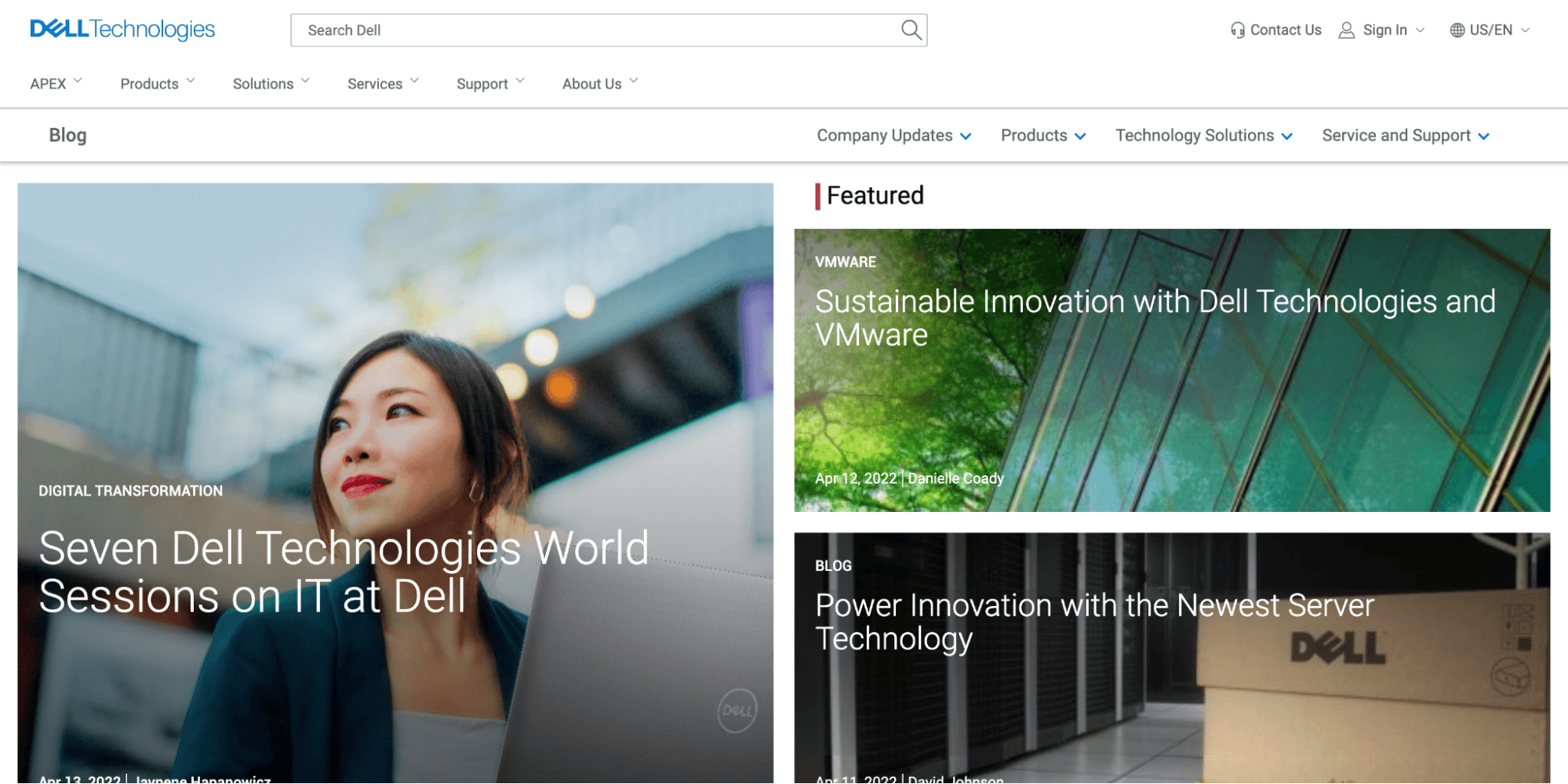Expand the Company Updates blog category
Screen dimensions: 1568x784
[x=893, y=136]
